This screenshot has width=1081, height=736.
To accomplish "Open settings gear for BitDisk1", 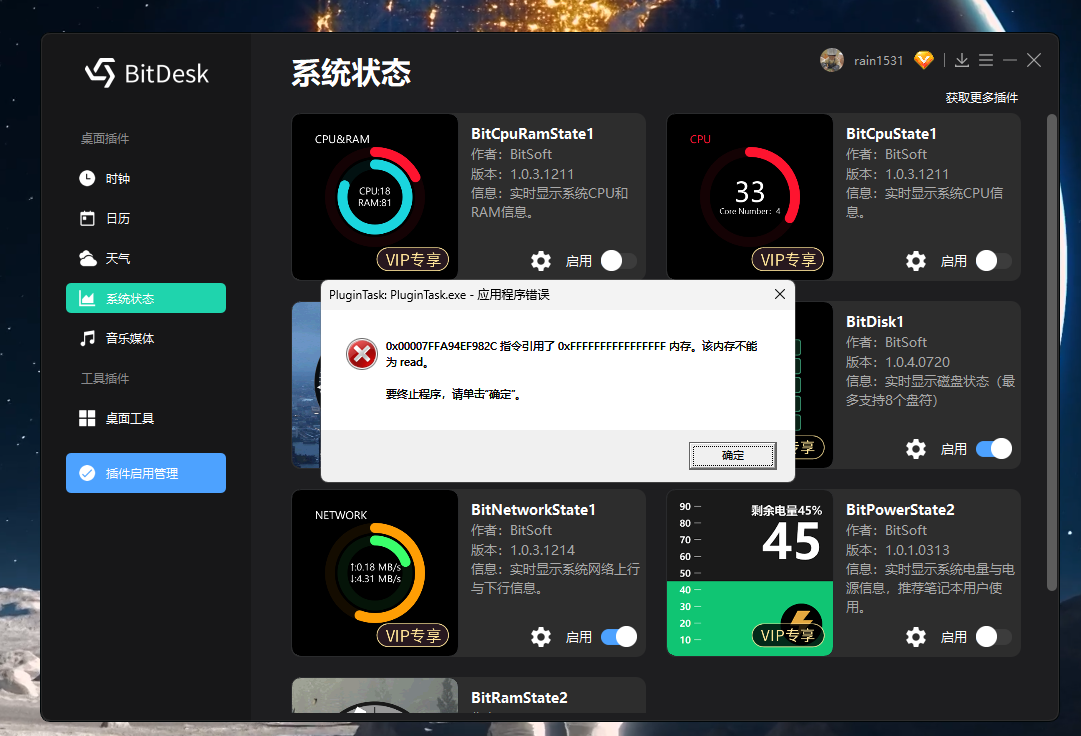I will pyautogui.click(x=916, y=449).
